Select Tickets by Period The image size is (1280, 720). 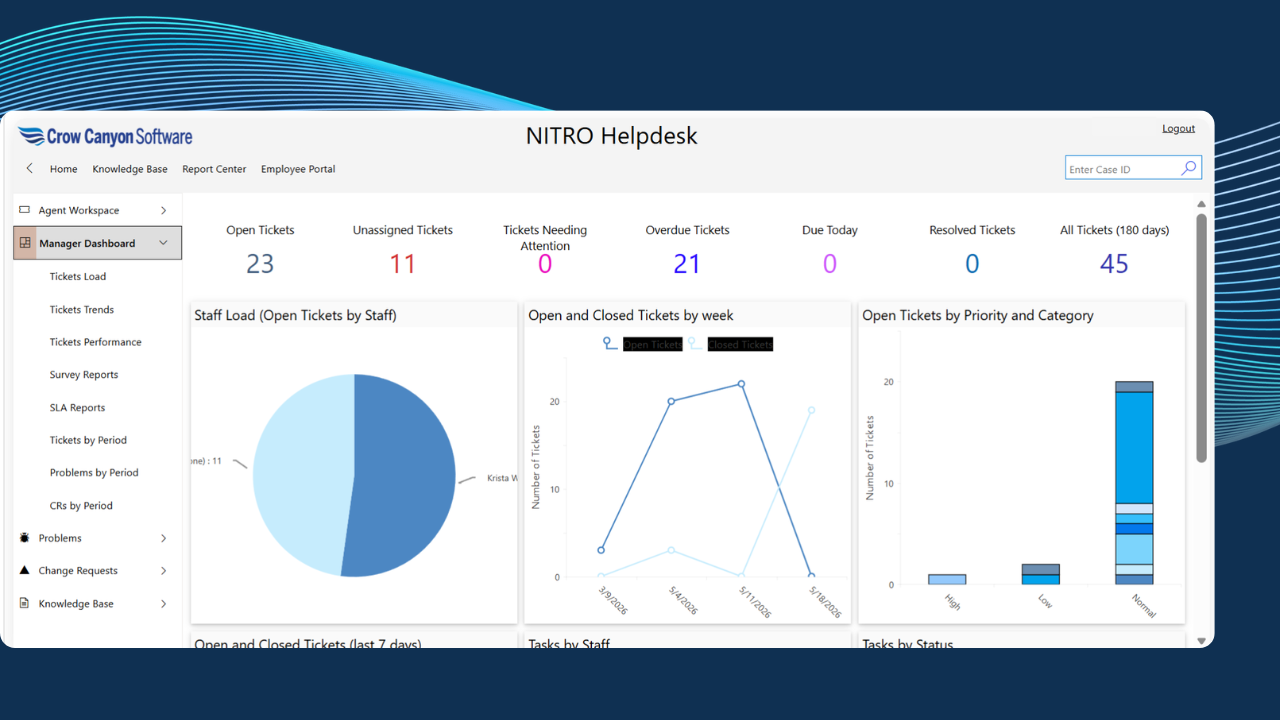click(x=88, y=440)
